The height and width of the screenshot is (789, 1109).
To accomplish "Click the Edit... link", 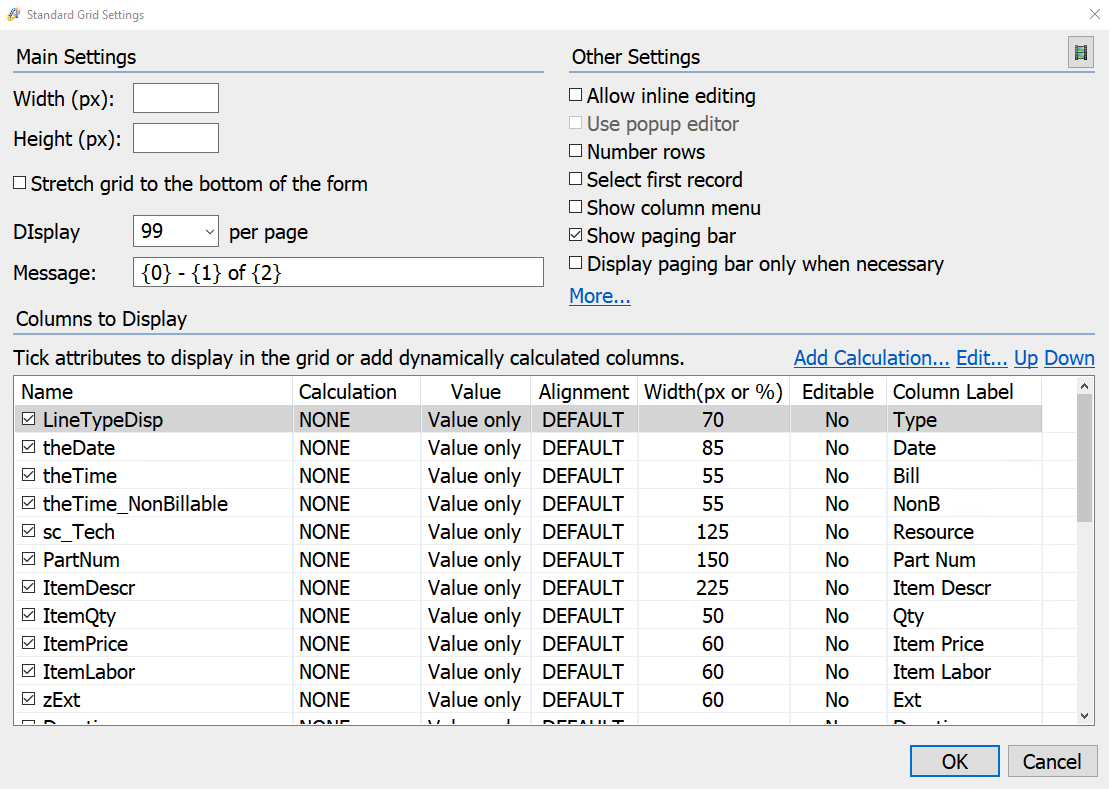I will [x=982, y=358].
